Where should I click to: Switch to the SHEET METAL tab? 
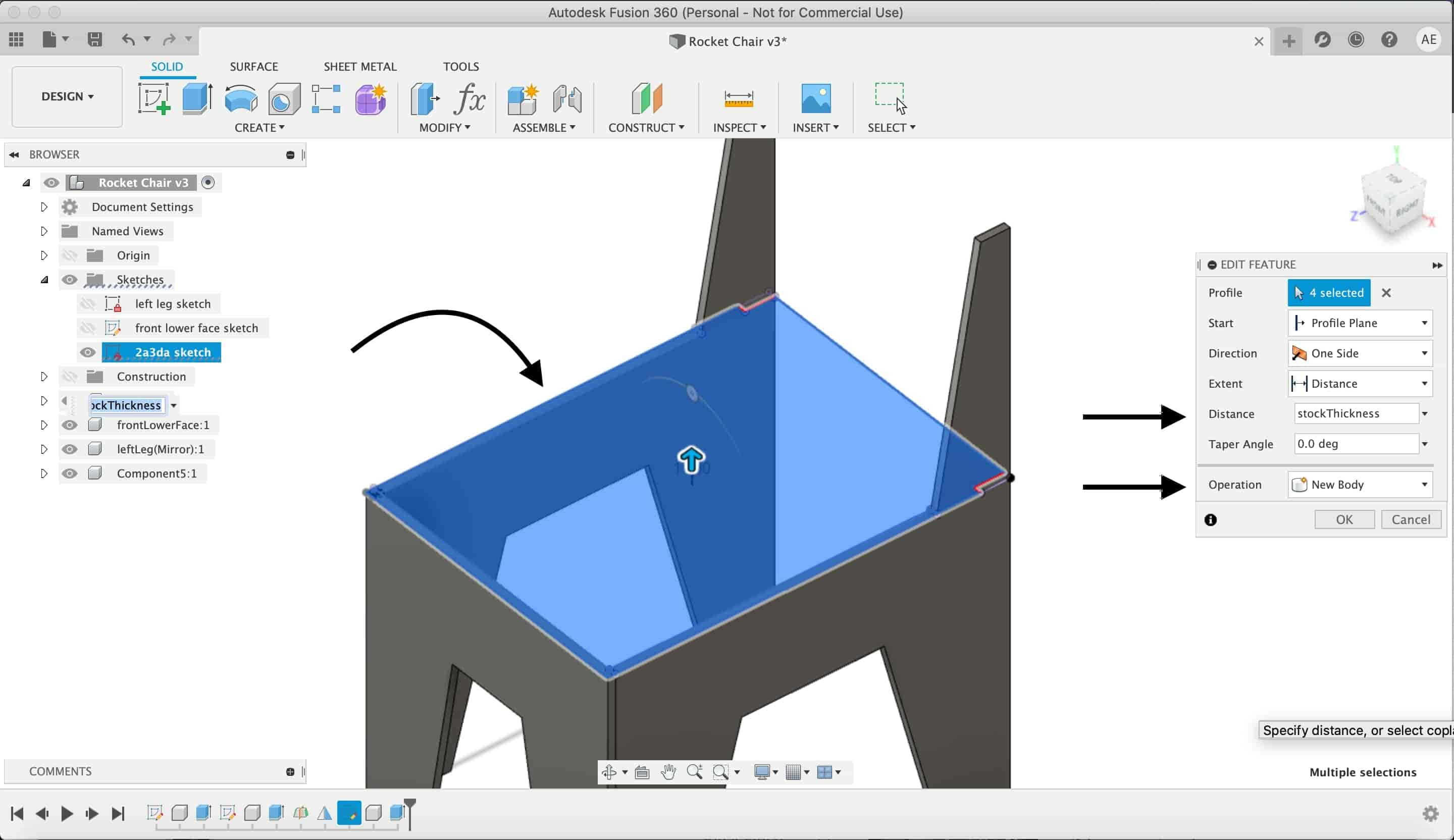[x=360, y=66]
